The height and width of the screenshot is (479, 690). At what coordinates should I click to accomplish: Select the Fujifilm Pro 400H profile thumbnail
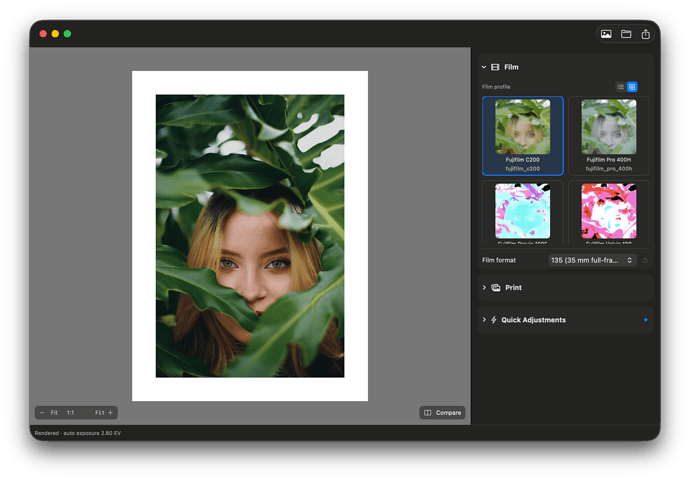tap(609, 127)
